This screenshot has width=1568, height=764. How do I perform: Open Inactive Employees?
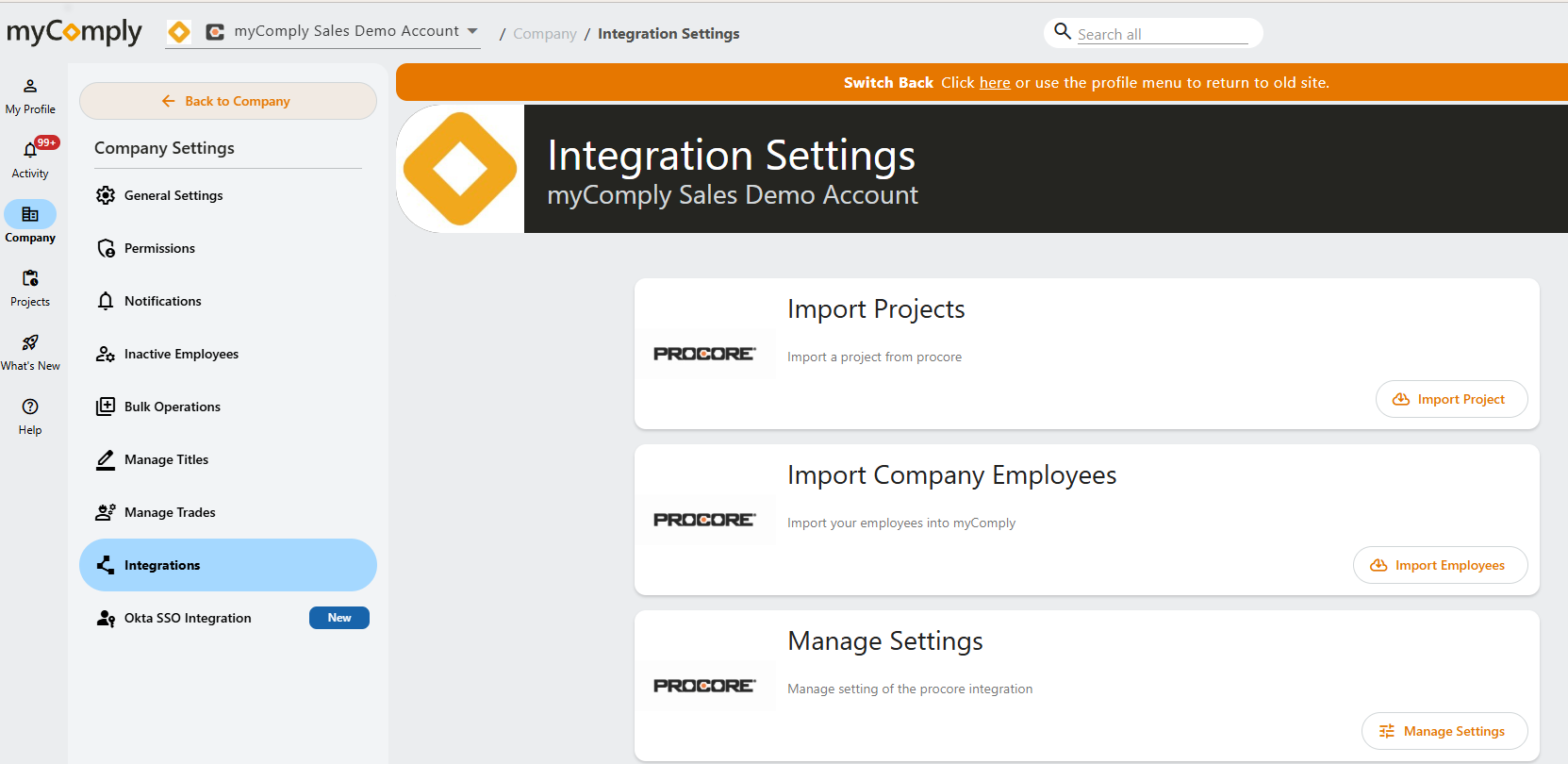[228, 354]
